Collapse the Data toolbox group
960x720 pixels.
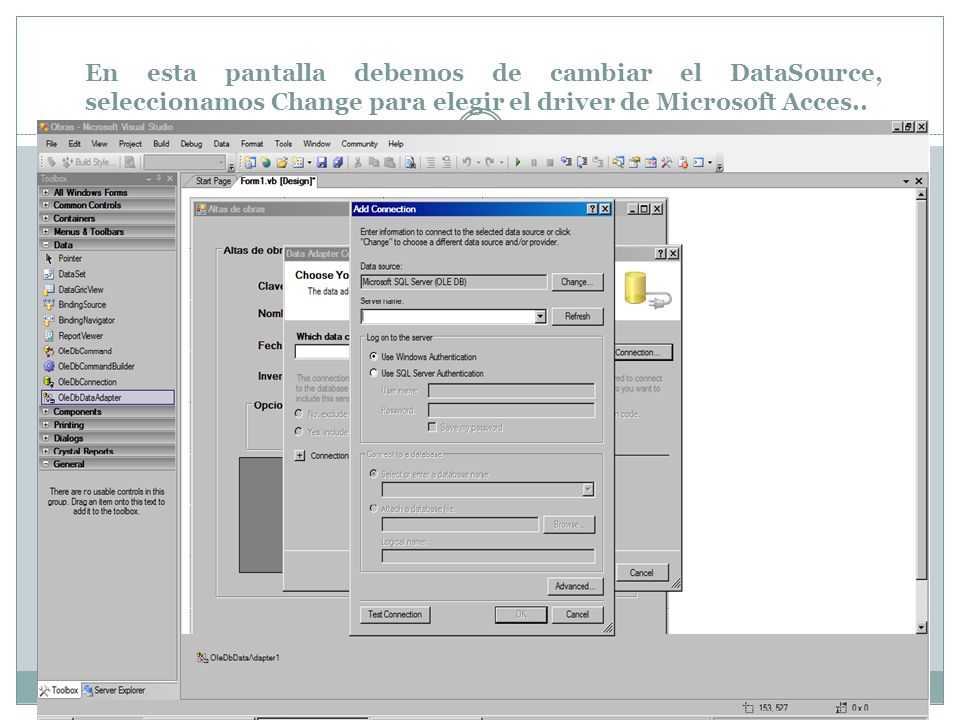tap(45, 244)
